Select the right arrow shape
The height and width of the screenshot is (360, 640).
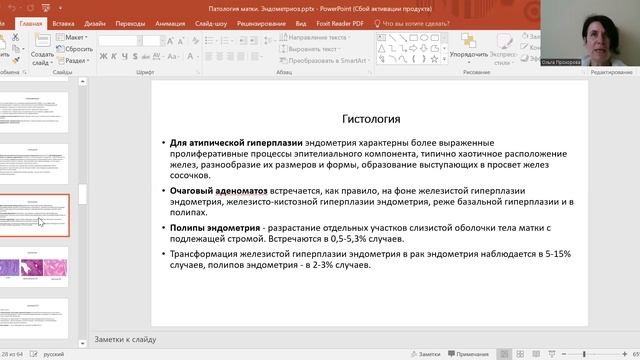coord(413,49)
